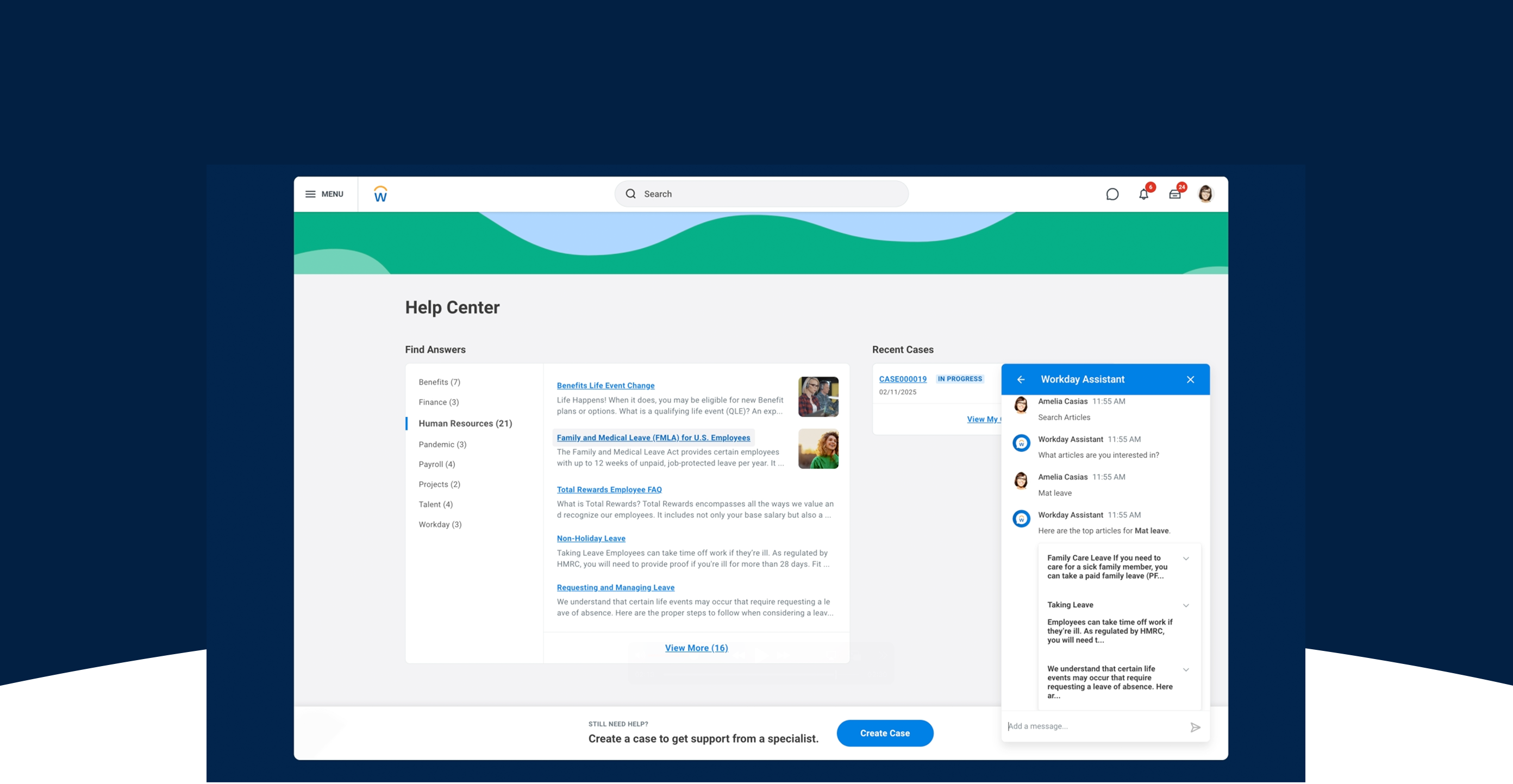1513x784 pixels.
Task: Open case CASE000019
Action: point(902,379)
